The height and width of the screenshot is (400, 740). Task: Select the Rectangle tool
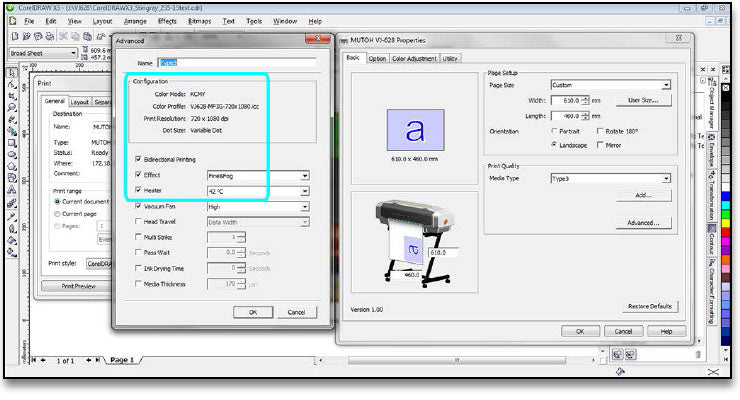[12, 143]
